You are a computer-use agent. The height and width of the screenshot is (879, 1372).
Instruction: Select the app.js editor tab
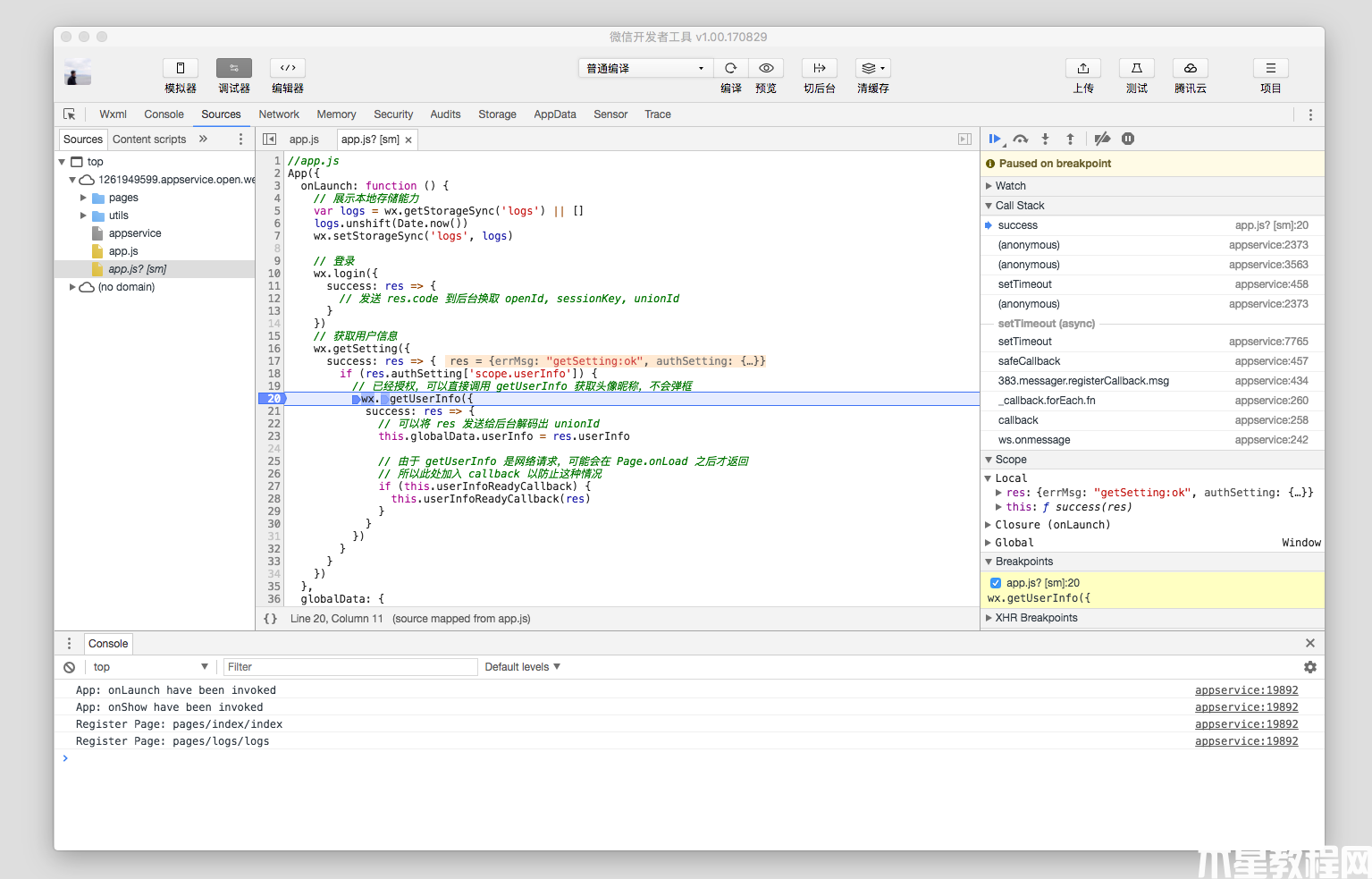304,139
